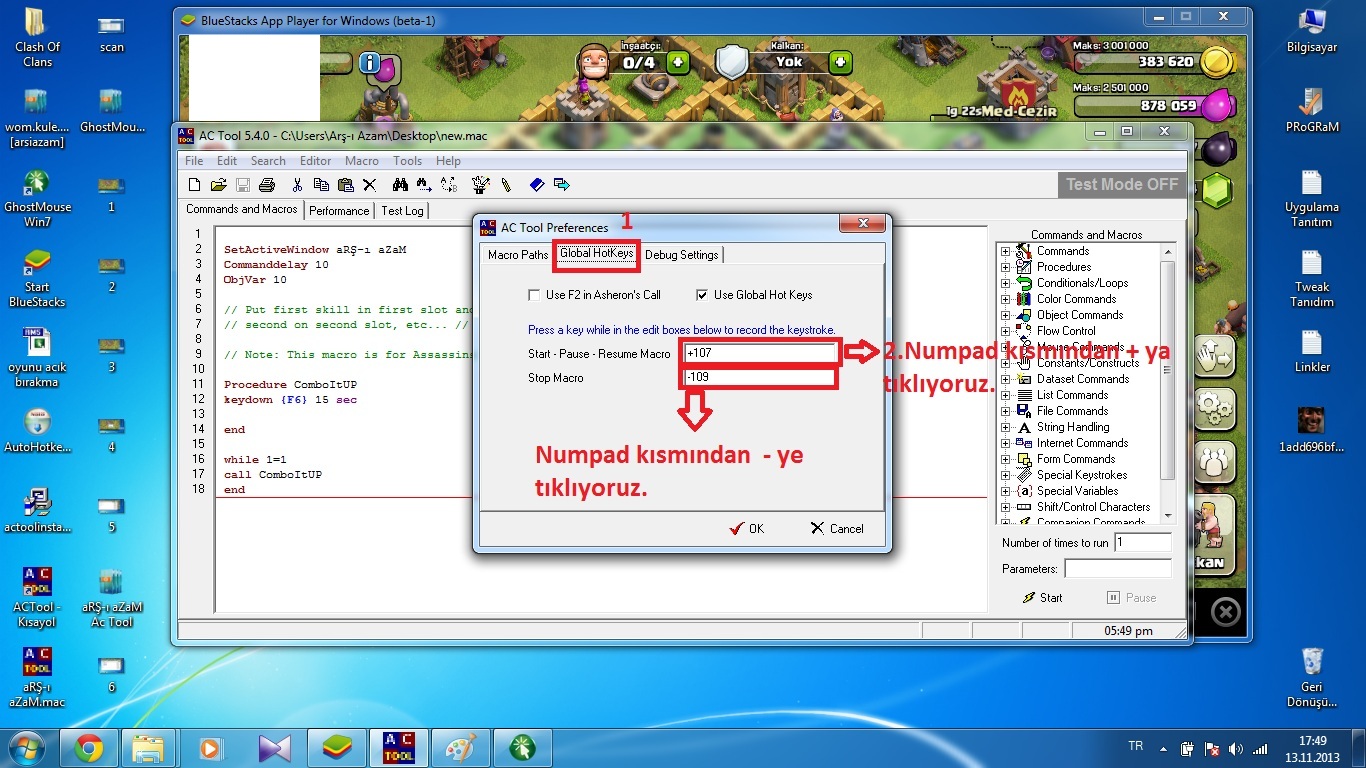Screen dimensions: 1366x768
Task: Click the Parameters input field
Action: pos(1117,568)
